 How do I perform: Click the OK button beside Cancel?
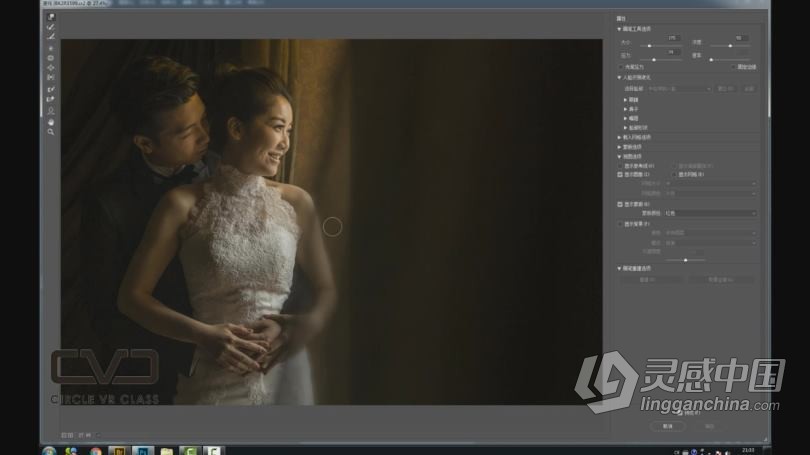click(x=709, y=426)
